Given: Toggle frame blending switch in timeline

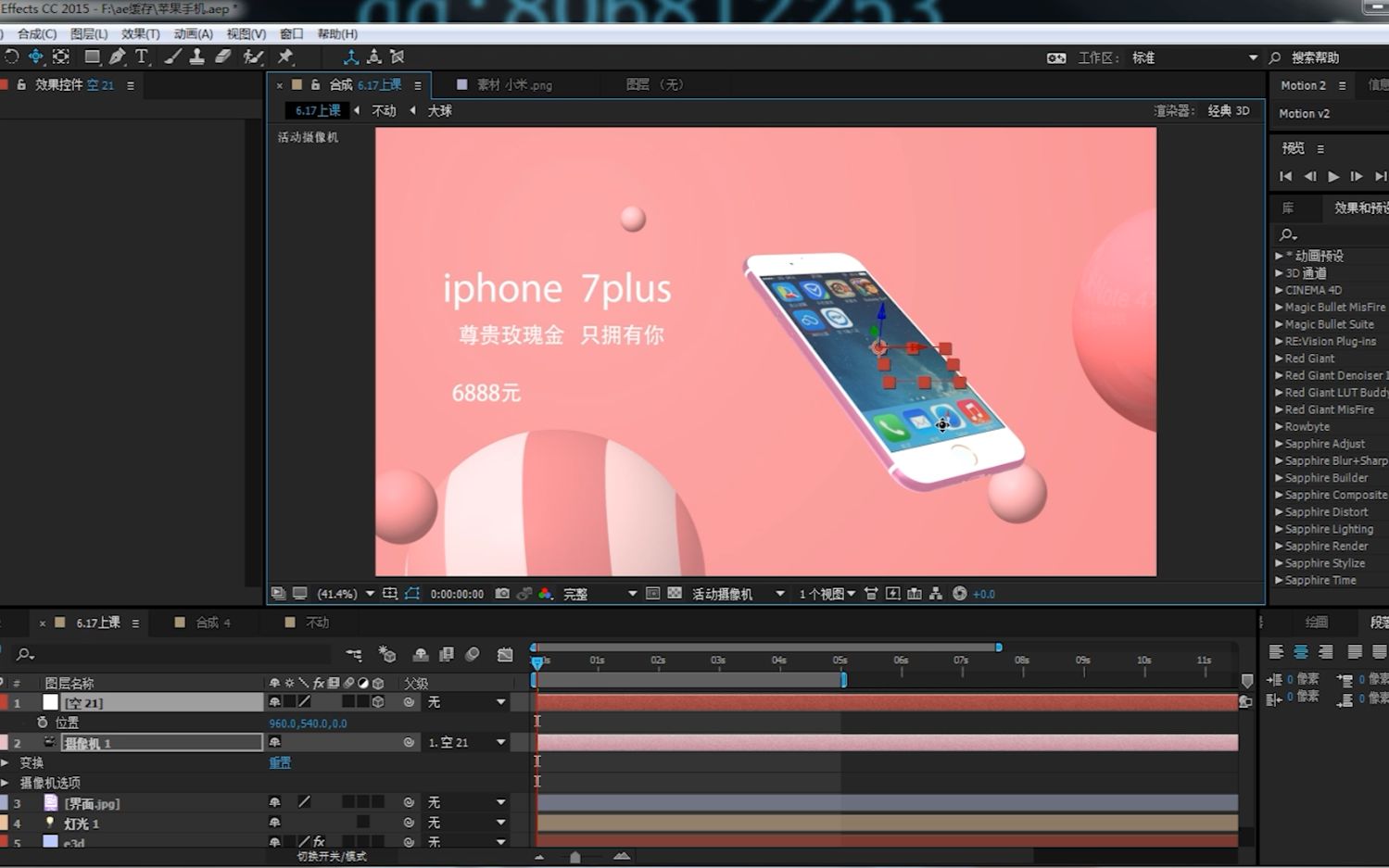Looking at the screenshot, I should click(x=446, y=654).
